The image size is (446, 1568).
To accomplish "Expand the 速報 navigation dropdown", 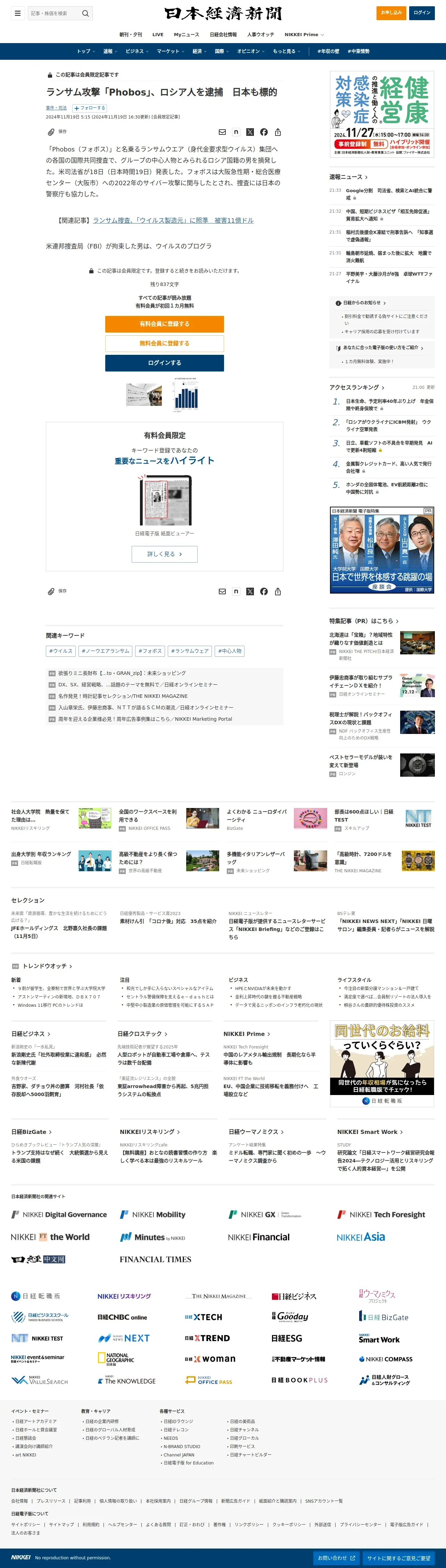I will [110, 51].
